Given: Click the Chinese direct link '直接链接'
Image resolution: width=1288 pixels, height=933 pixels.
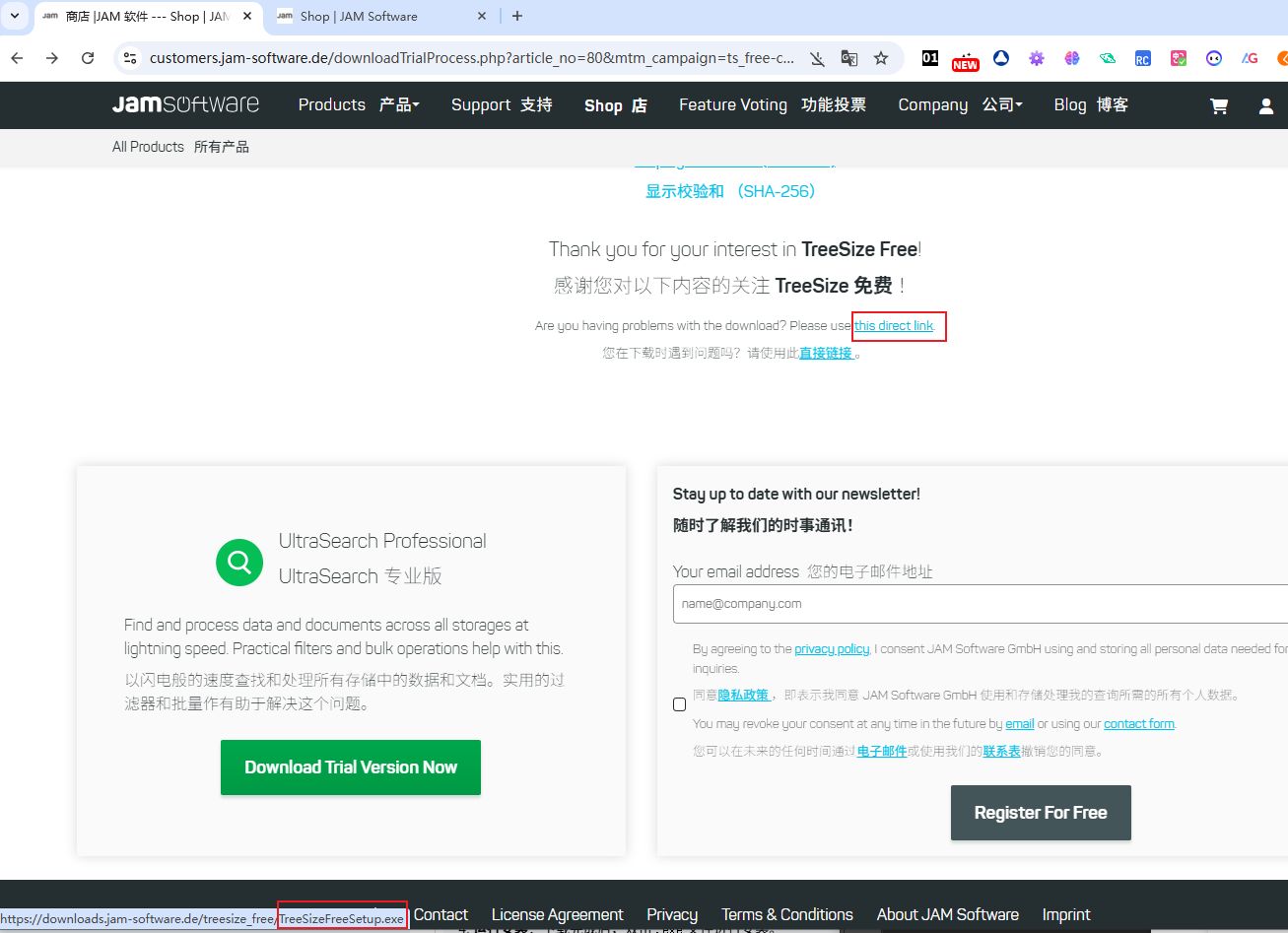Looking at the screenshot, I should click(826, 353).
